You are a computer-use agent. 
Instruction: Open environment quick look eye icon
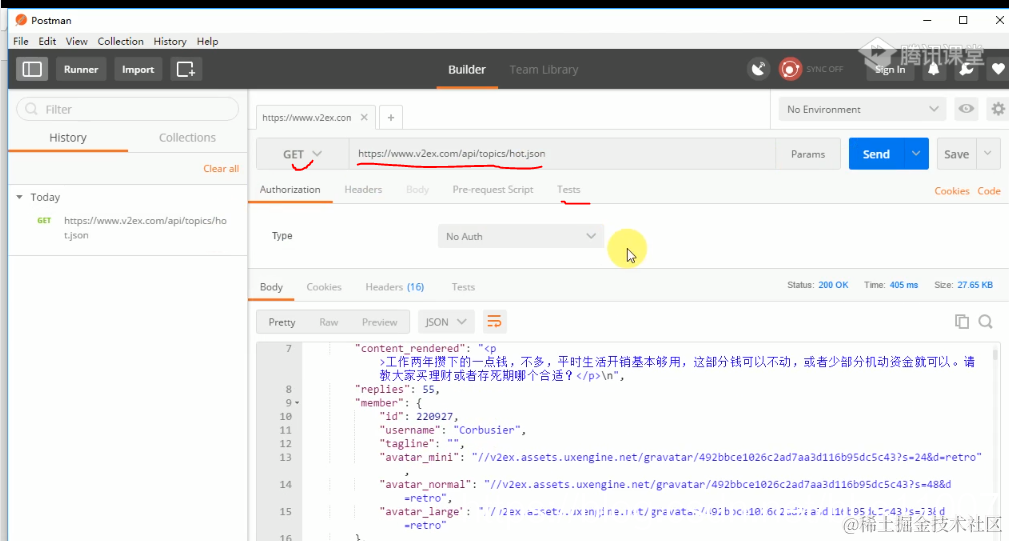pos(966,109)
